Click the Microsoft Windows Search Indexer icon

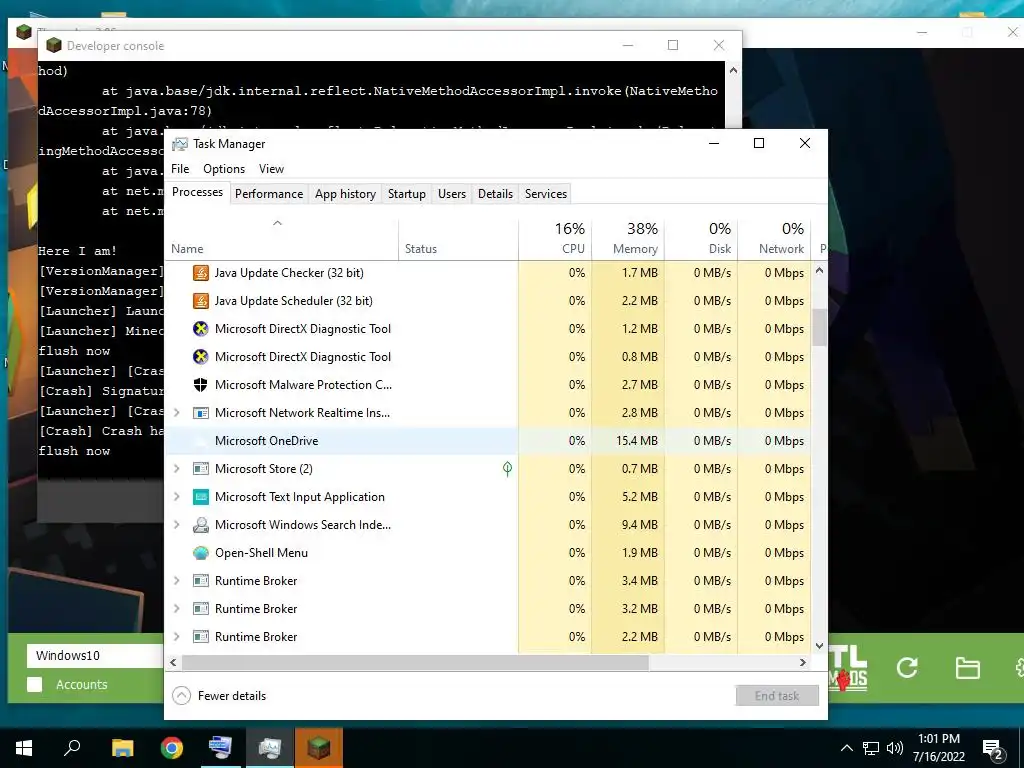pyautogui.click(x=200, y=525)
